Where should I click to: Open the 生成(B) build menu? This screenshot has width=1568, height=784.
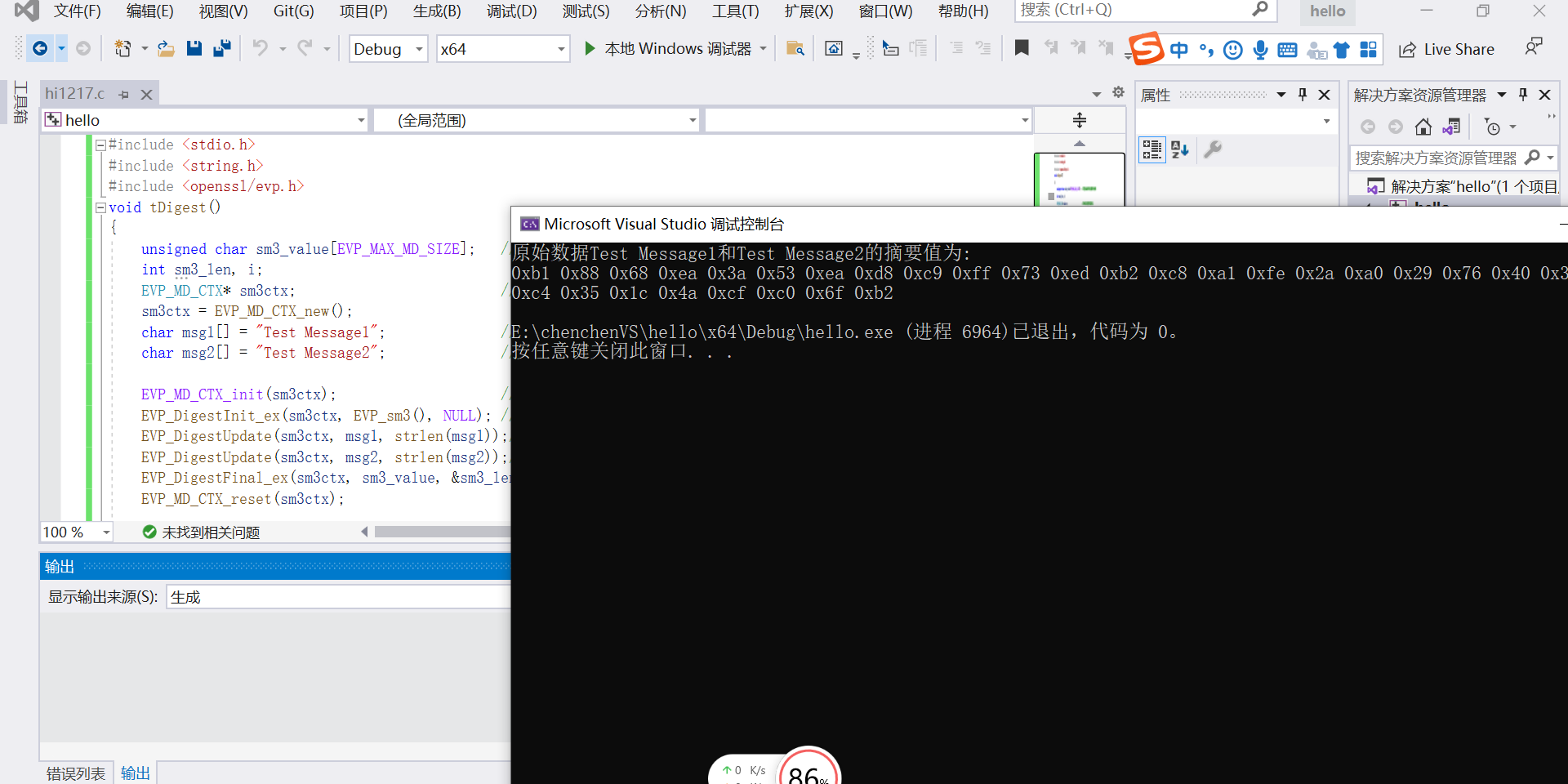pos(437,11)
